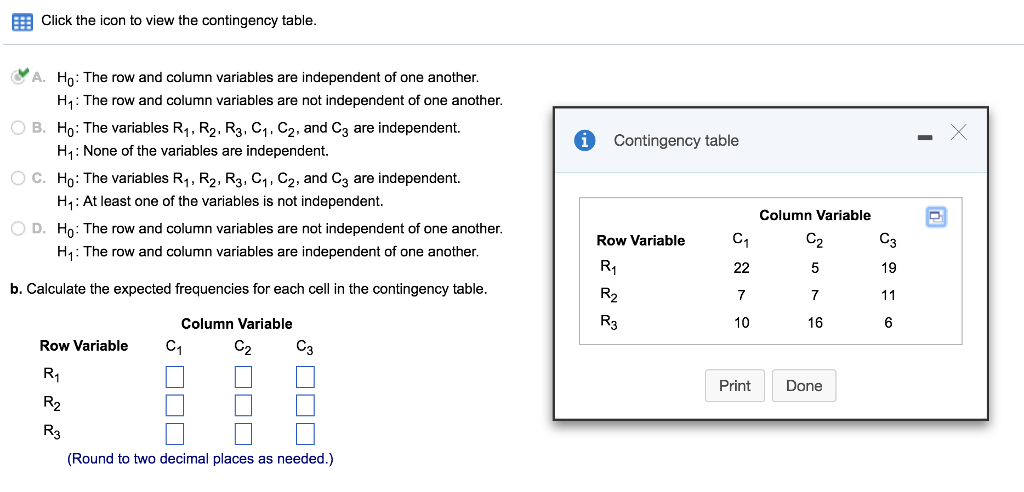The width and height of the screenshot is (1024, 492).
Task: Click the R2, C1 expected frequency box
Action: pyautogui.click(x=175, y=406)
